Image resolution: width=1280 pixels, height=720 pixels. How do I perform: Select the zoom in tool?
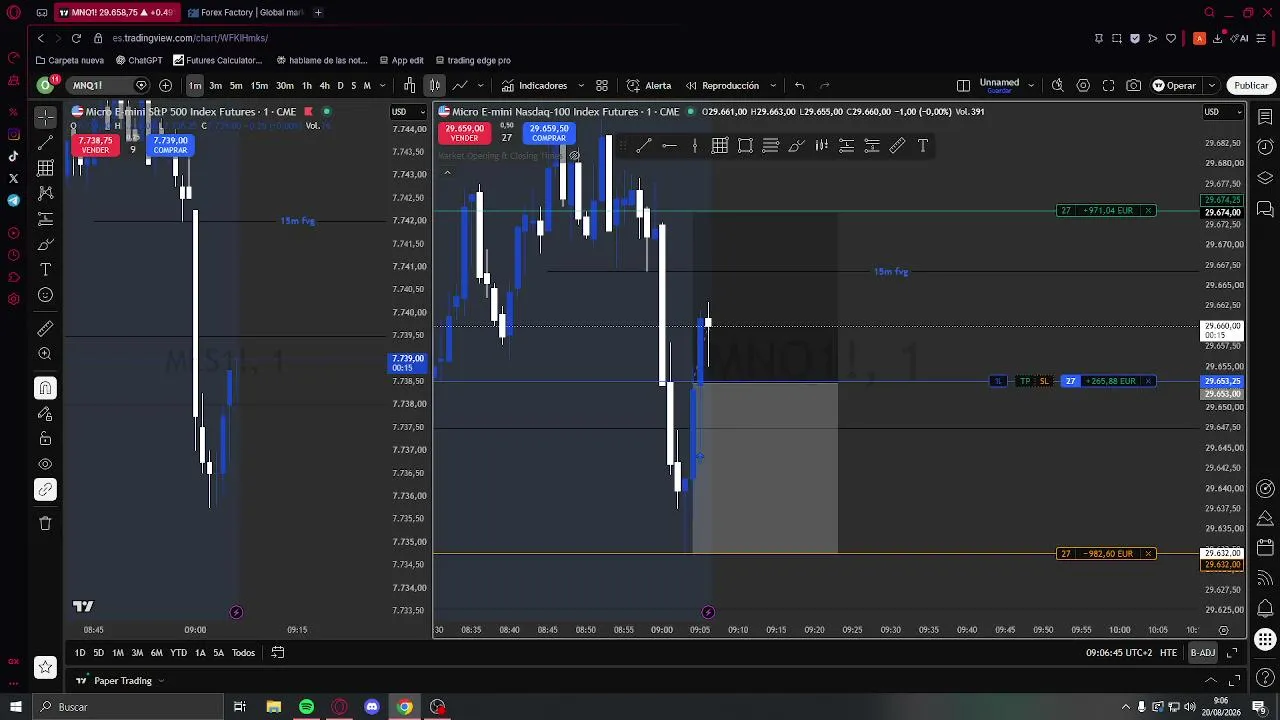[45, 354]
